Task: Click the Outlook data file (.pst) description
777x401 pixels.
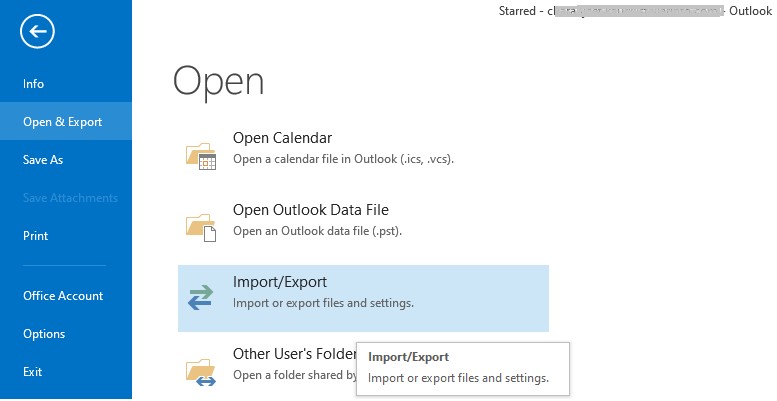Action: 317,231
